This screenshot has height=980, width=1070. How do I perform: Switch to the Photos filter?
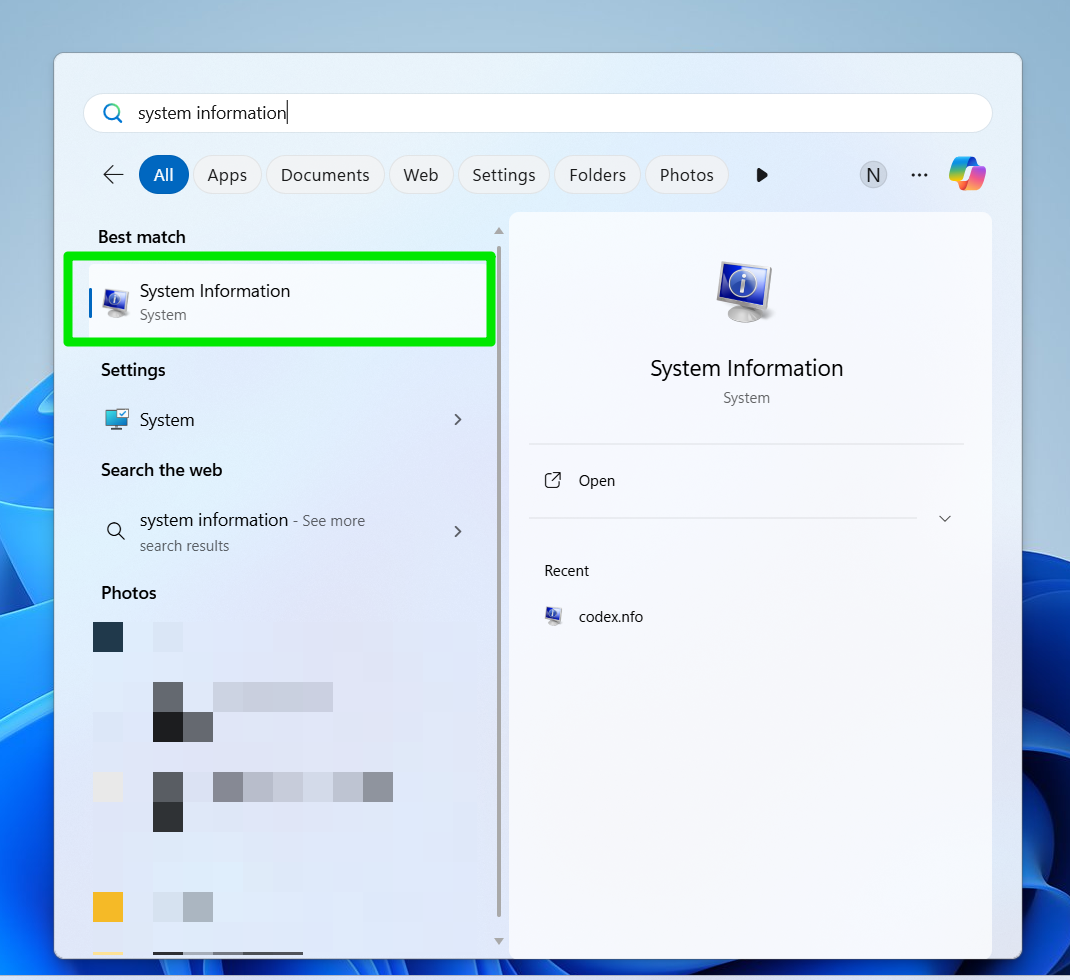[686, 175]
